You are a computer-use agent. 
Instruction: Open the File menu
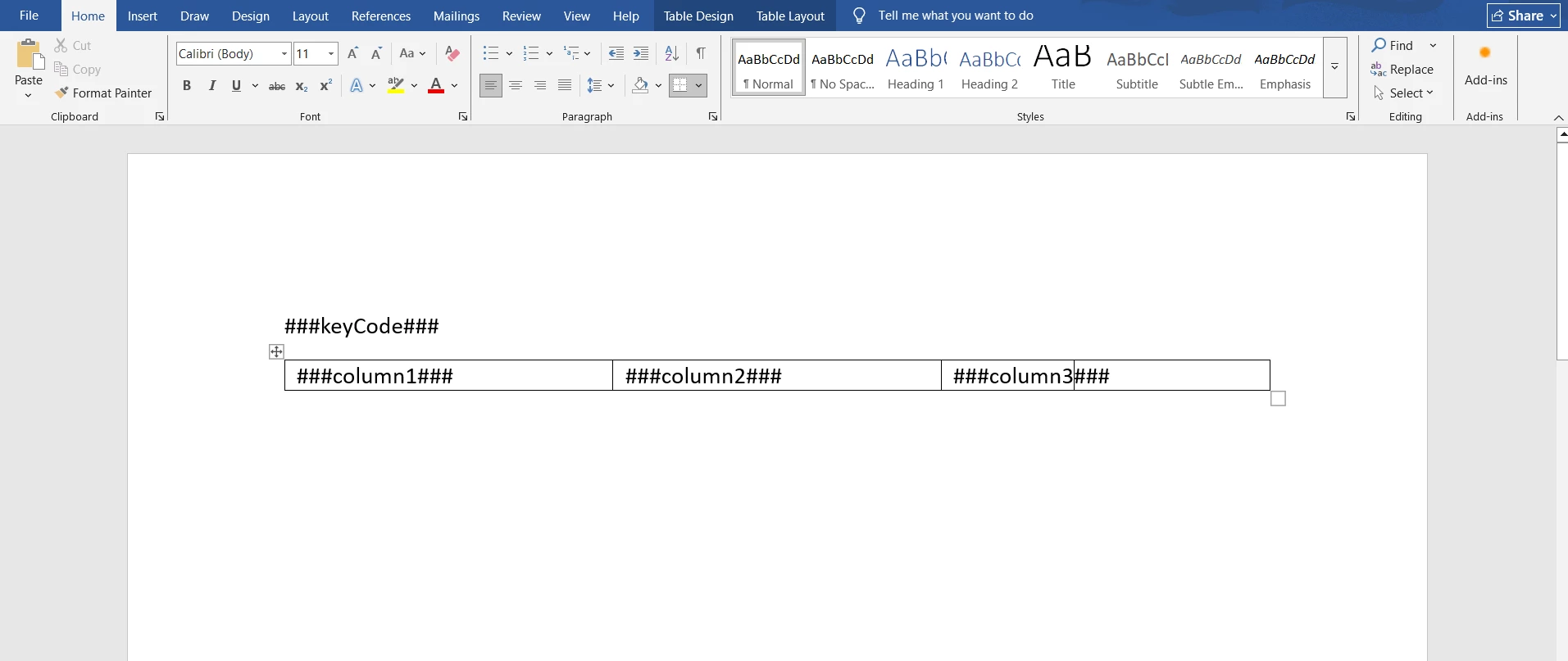pos(29,16)
